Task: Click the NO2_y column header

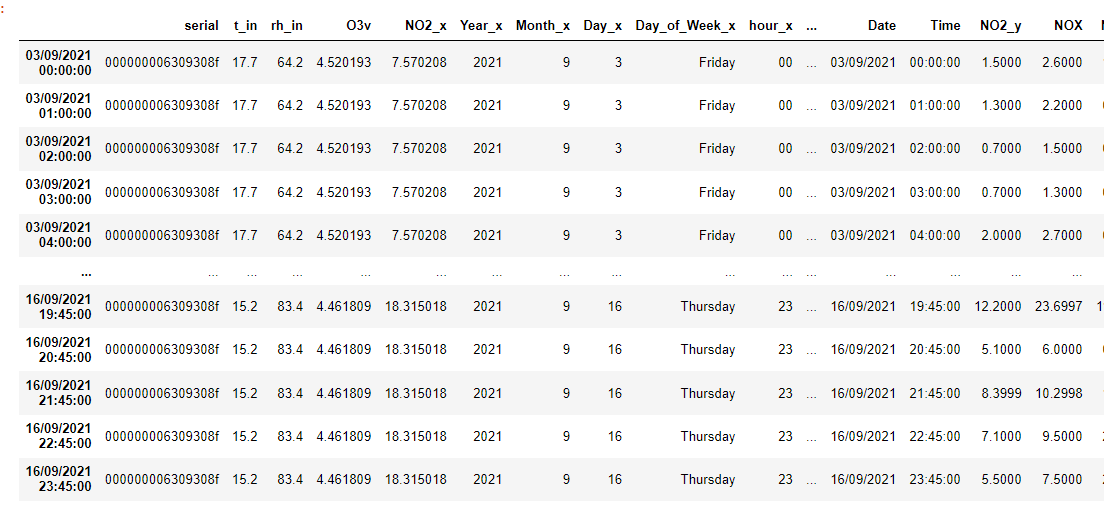Action: click(1000, 26)
